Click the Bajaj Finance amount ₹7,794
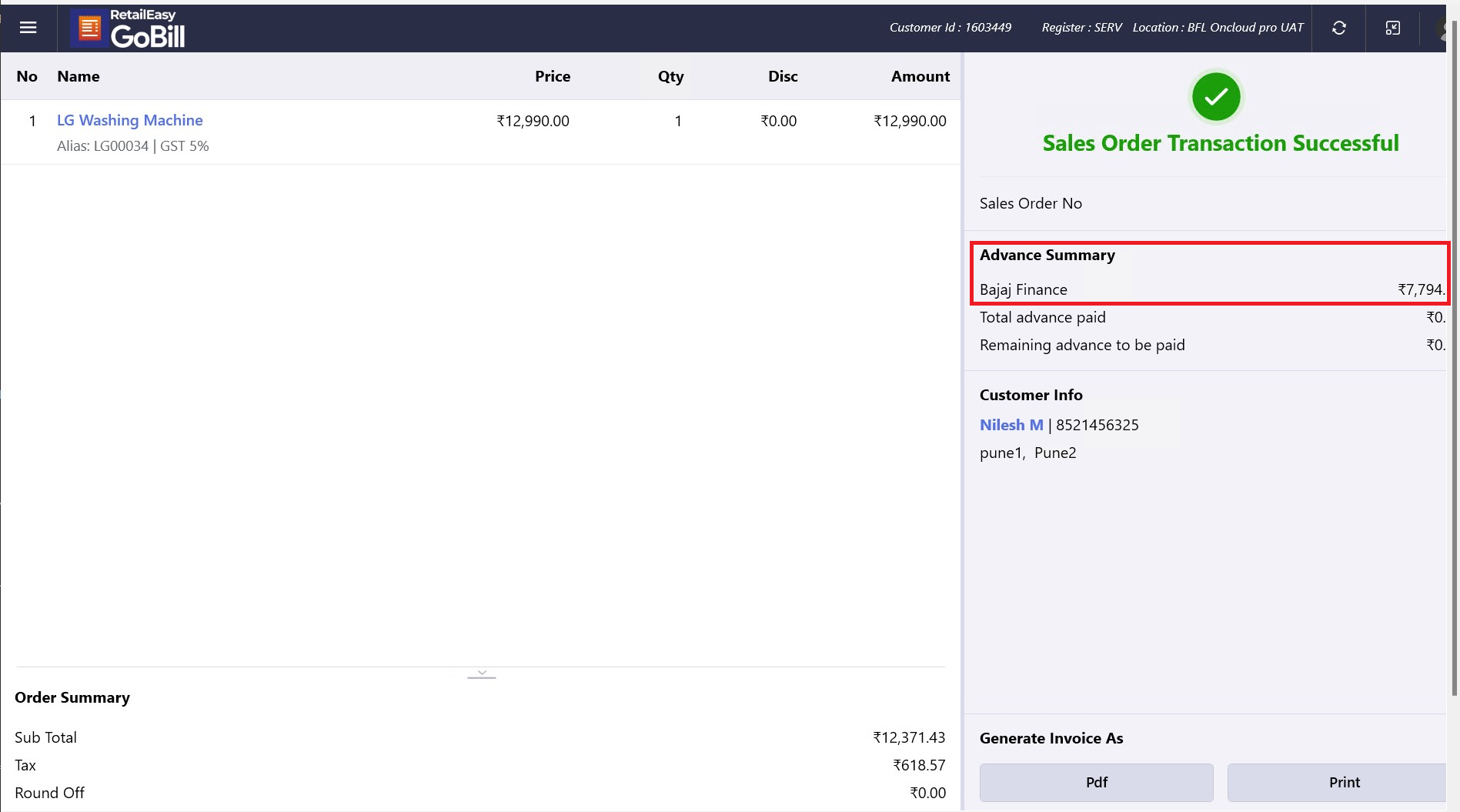The width and height of the screenshot is (1460, 812). (x=1422, y=289)
